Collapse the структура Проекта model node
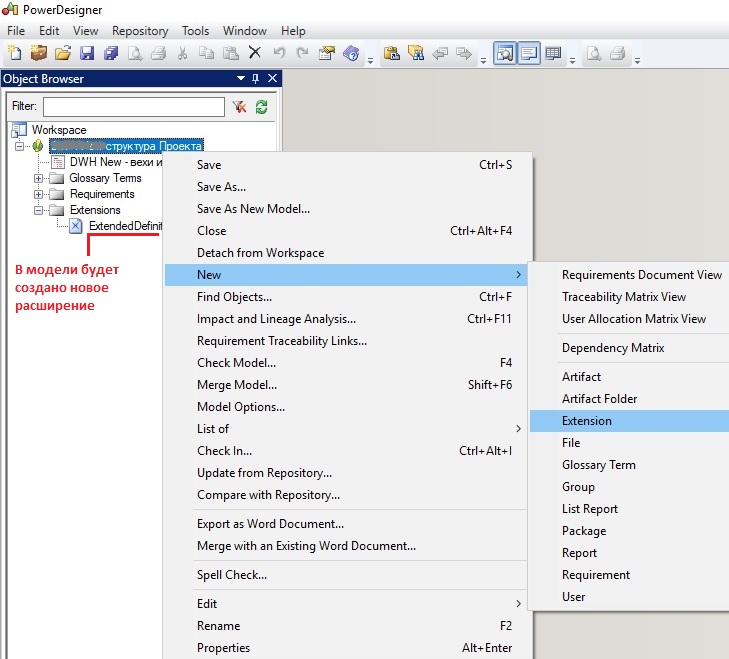Image resolution: width=729 pixels, height=659 pixels. point(19,146)
